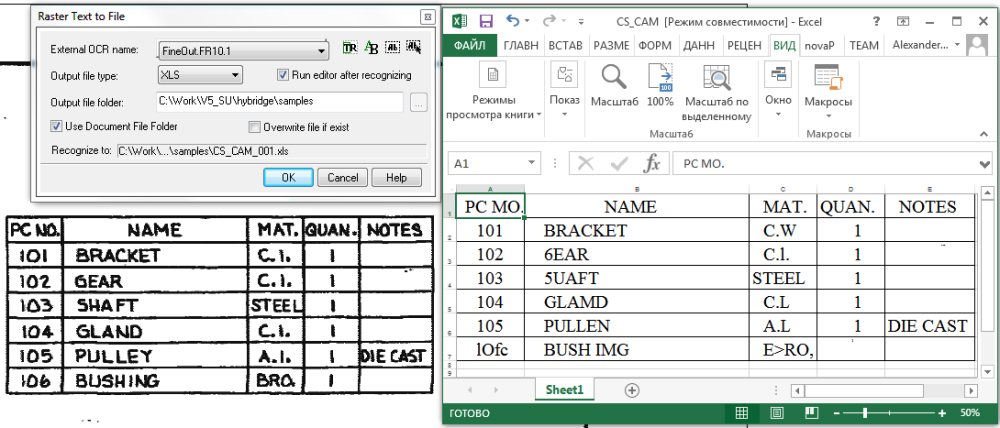Click the last OCR selection icon in dialog
The image size is (1000, 428).
click(414, 47)
